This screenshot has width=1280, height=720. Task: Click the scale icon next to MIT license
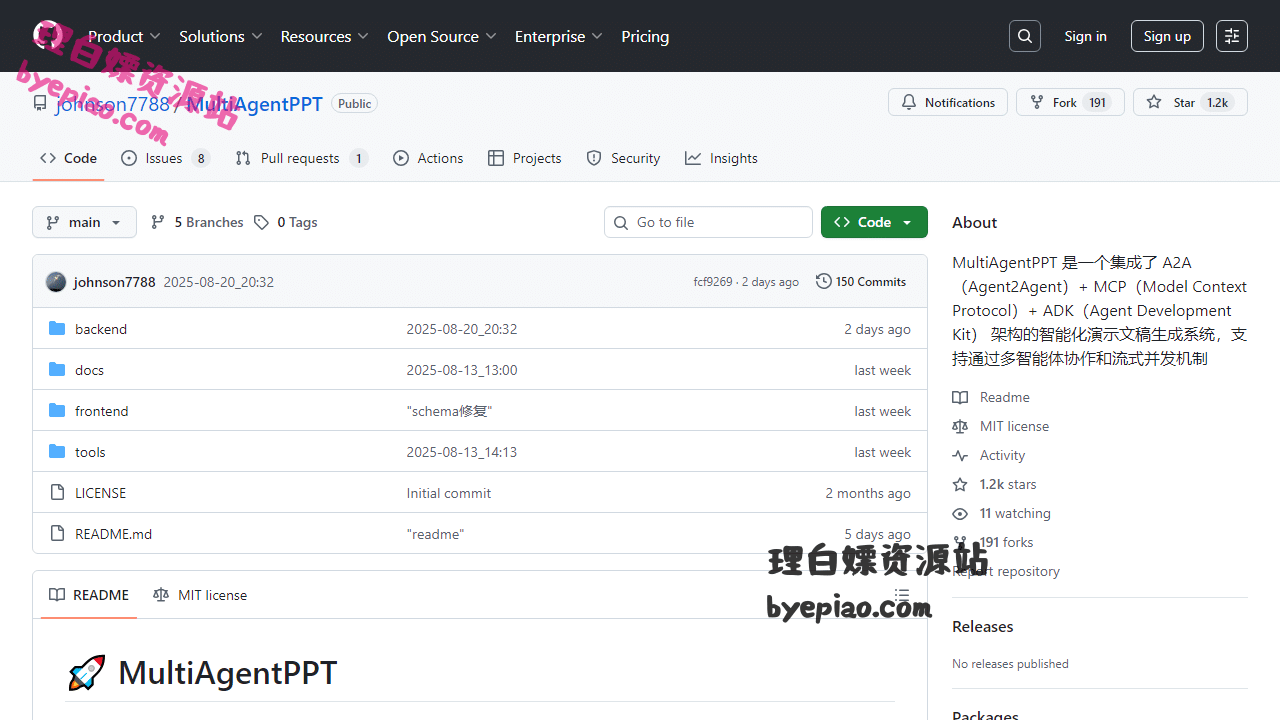click(960, 426)
